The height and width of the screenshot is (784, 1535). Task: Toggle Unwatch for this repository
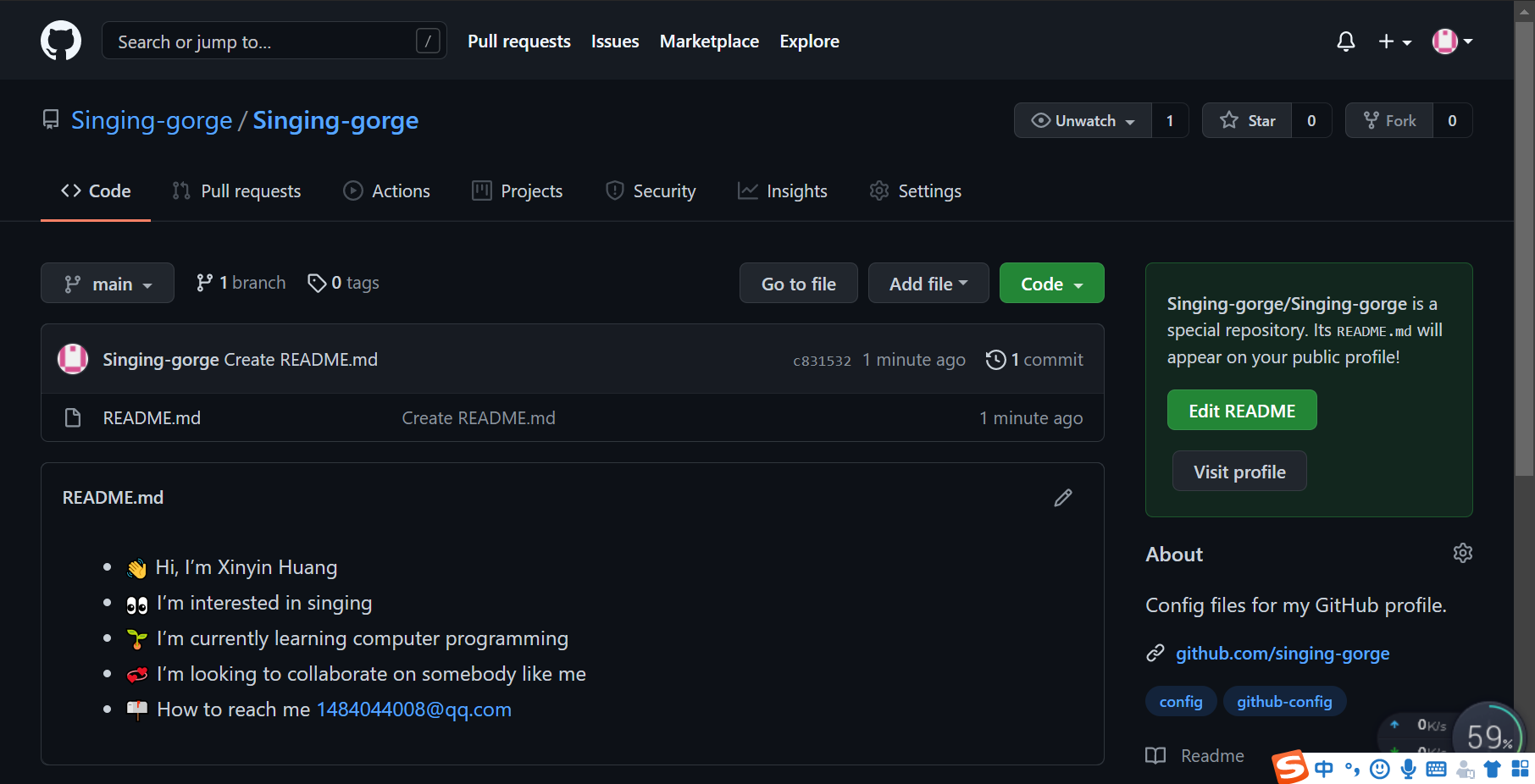point(1083,121)
